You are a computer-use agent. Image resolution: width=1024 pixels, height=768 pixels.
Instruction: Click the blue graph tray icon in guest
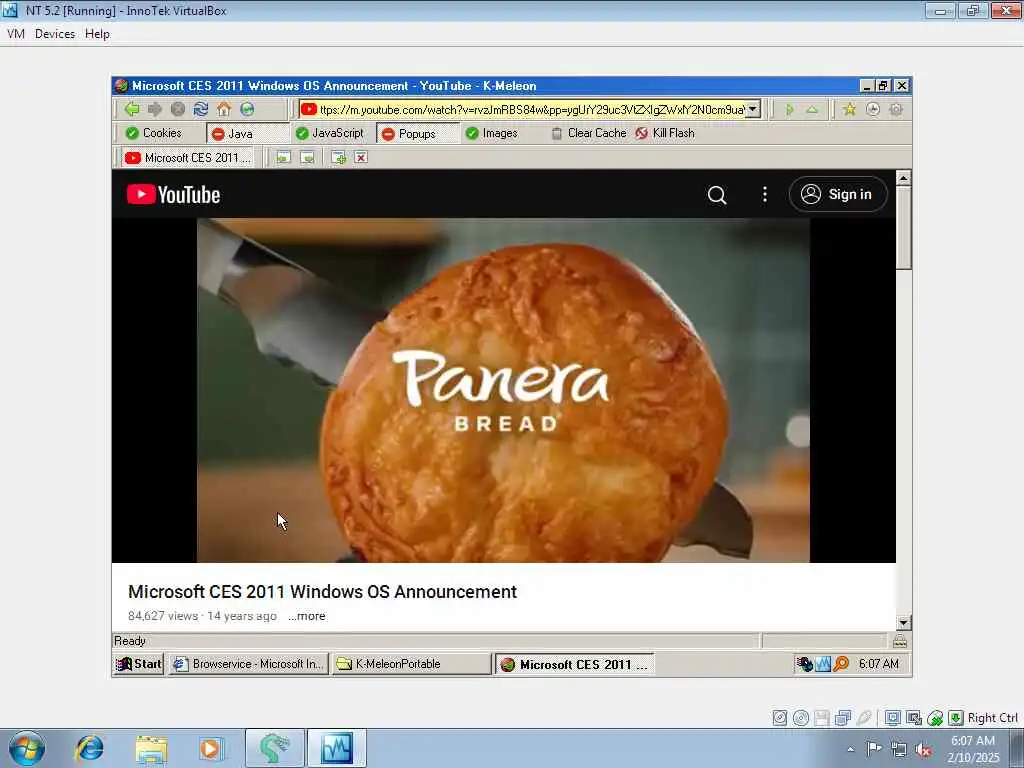823,664
